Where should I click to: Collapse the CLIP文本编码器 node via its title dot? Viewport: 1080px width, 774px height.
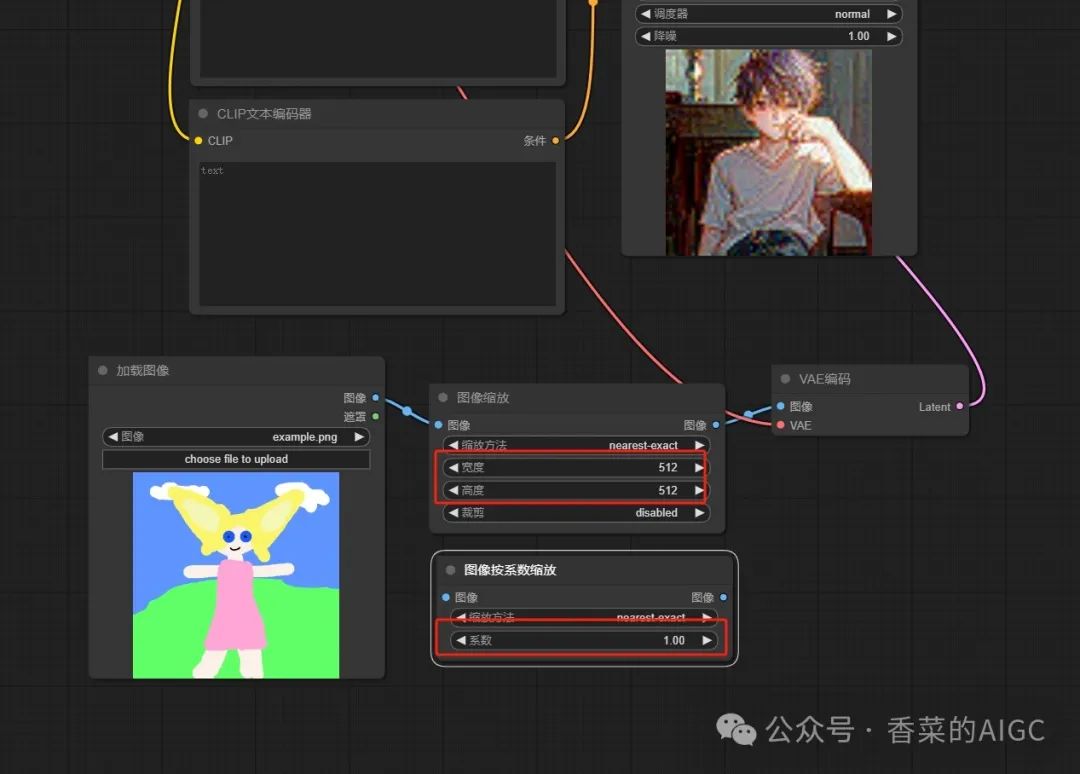tap(203, 114)
